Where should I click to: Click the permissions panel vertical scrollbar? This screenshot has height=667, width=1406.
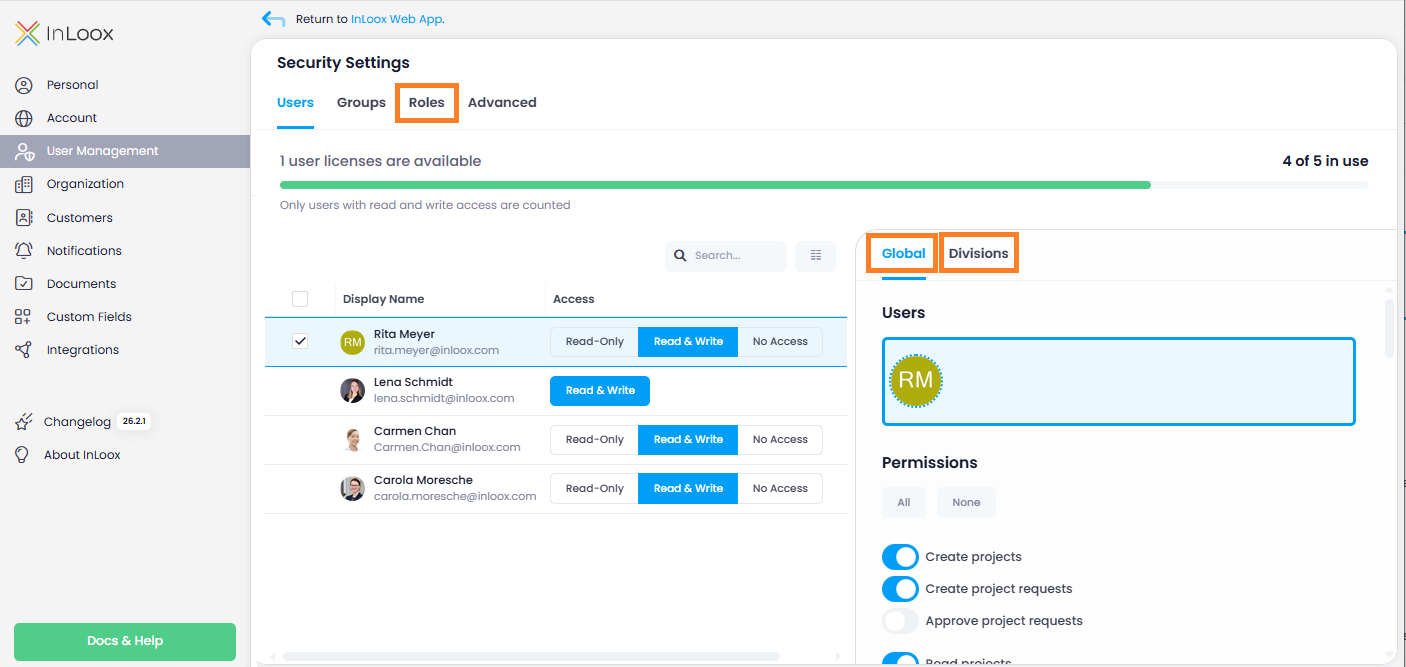(x=1388, y=328)
